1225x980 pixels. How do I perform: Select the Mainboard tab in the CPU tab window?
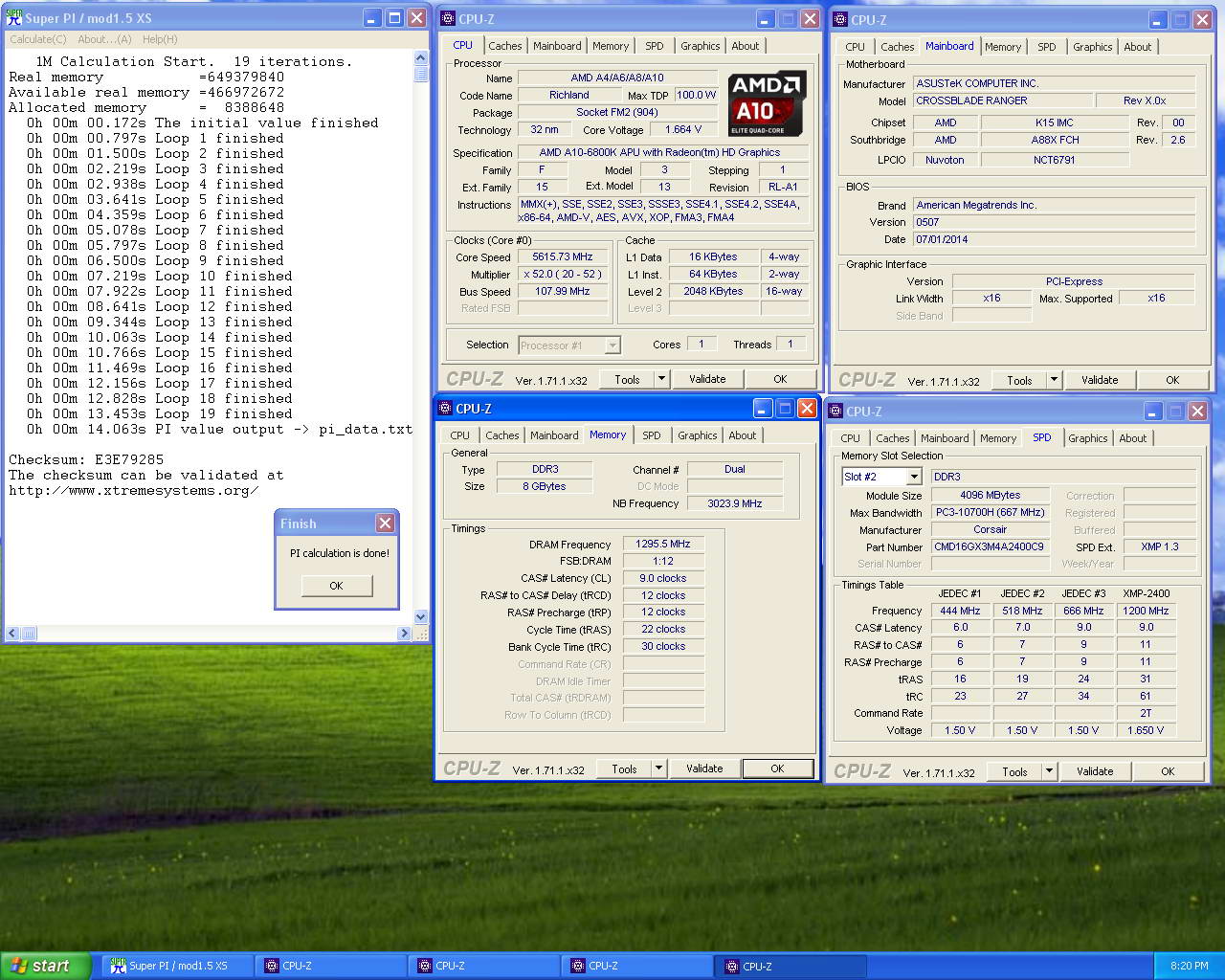pyautogui.click(x=557, y=46)
